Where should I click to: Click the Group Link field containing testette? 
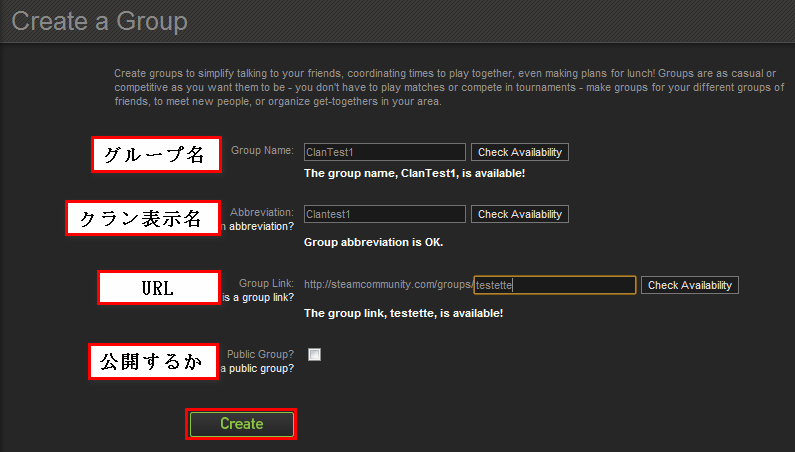click(555, 285)
